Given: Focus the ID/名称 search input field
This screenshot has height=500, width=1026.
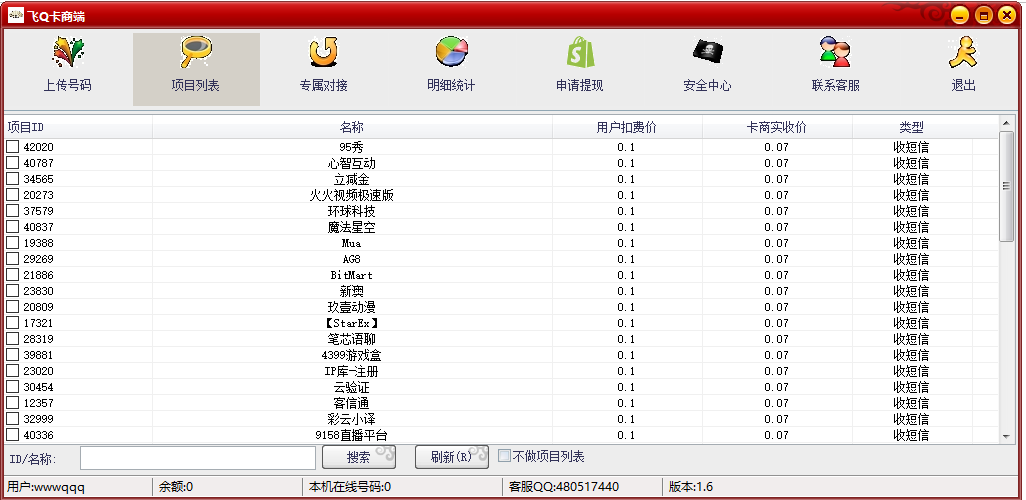Looking at the screenshot, I should click(x=198, y=457).
